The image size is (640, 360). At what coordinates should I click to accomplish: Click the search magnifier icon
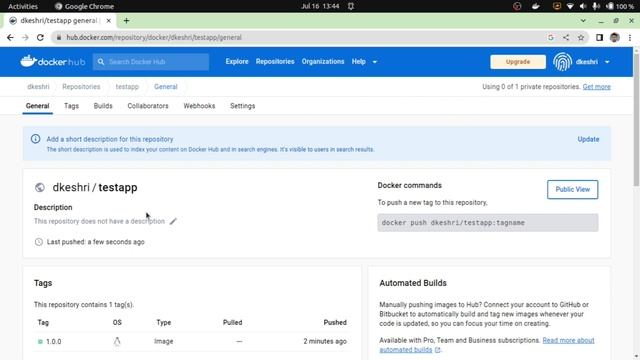[101, 62]
